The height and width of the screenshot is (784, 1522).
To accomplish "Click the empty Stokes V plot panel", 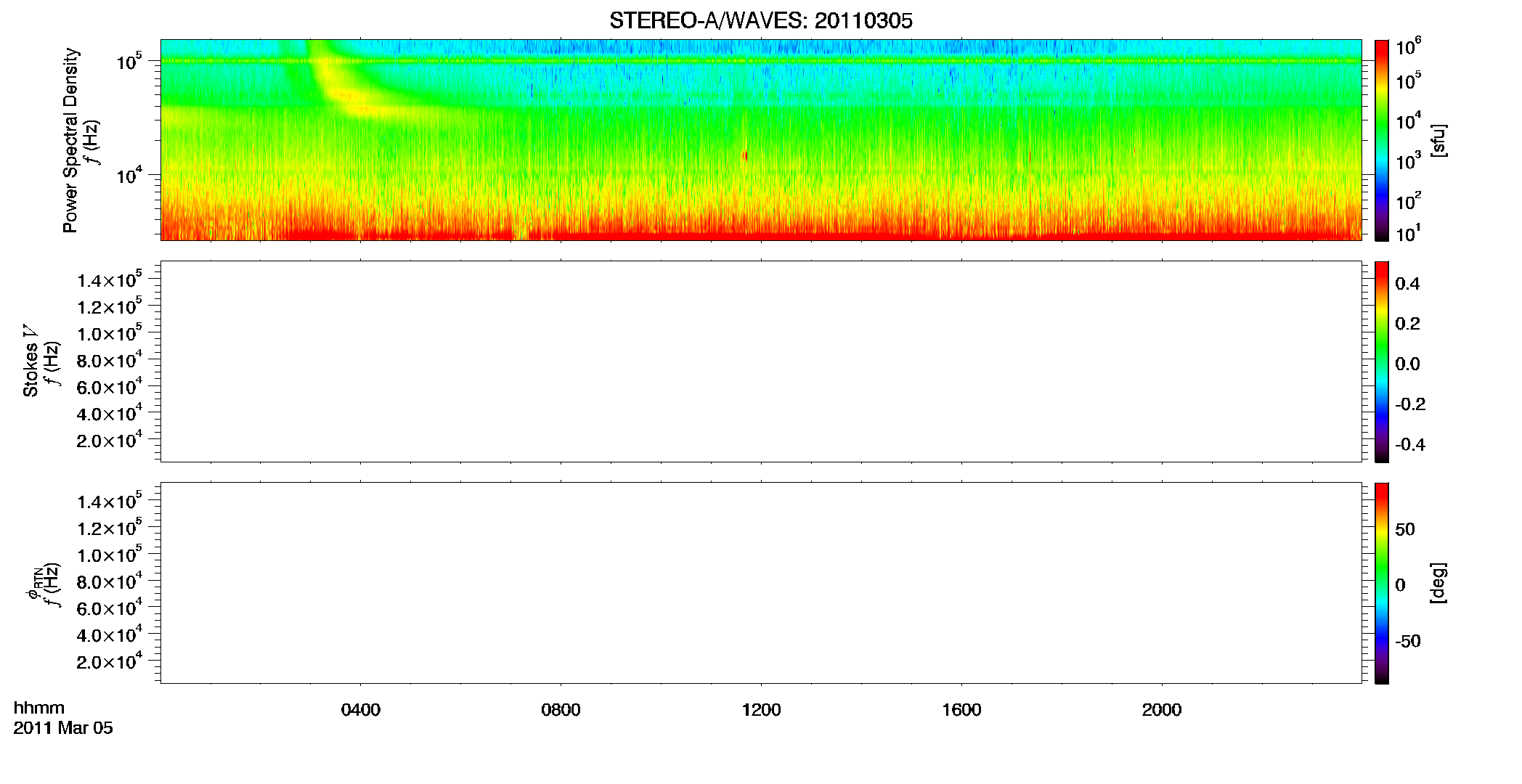I will pos(761,362).
